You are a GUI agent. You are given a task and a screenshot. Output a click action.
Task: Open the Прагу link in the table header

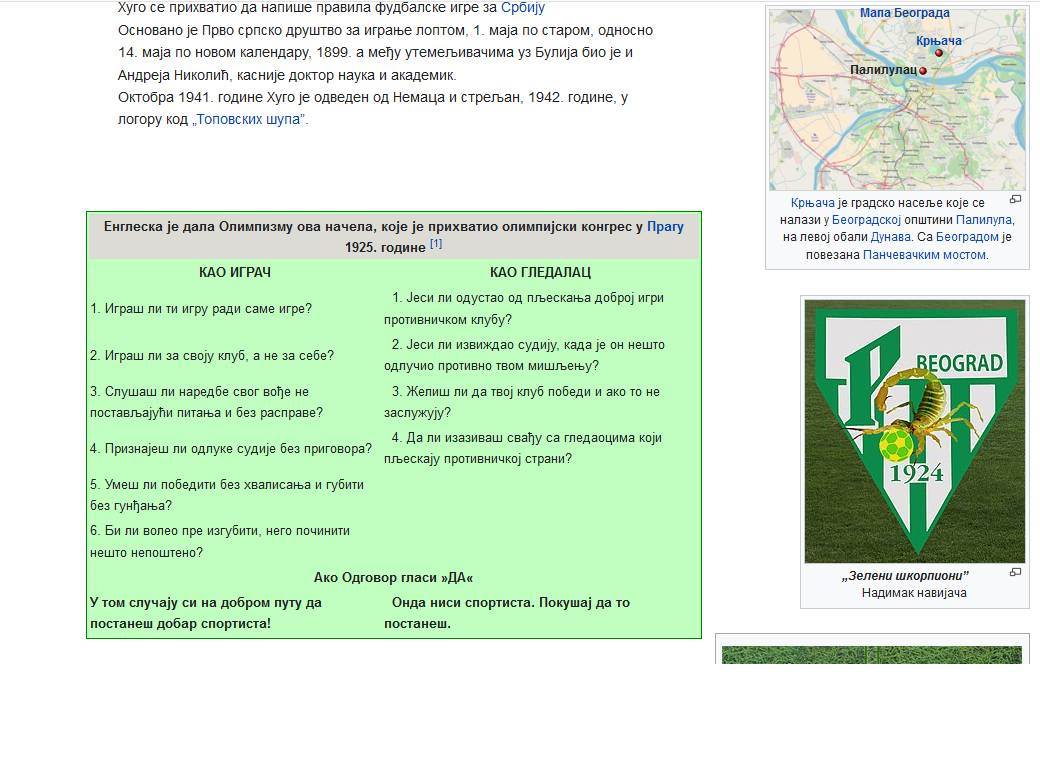click(665, 227)
